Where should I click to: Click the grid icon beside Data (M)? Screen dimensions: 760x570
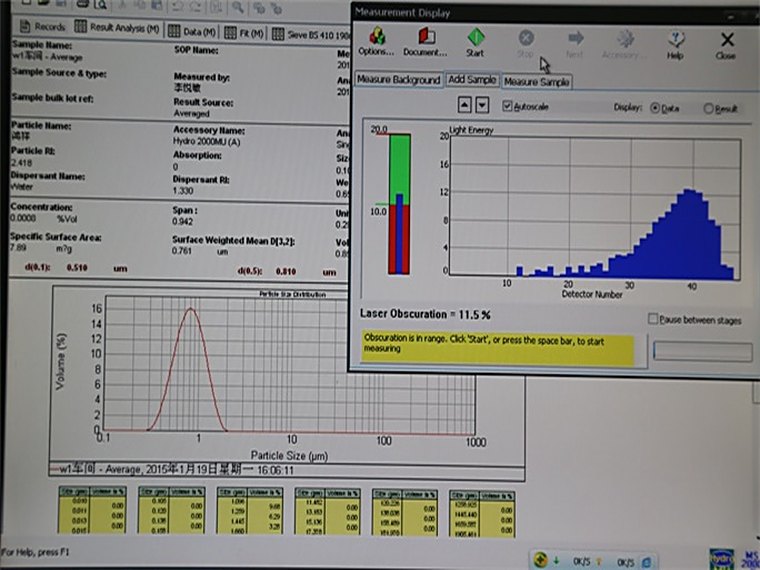[x=174, y=31]
